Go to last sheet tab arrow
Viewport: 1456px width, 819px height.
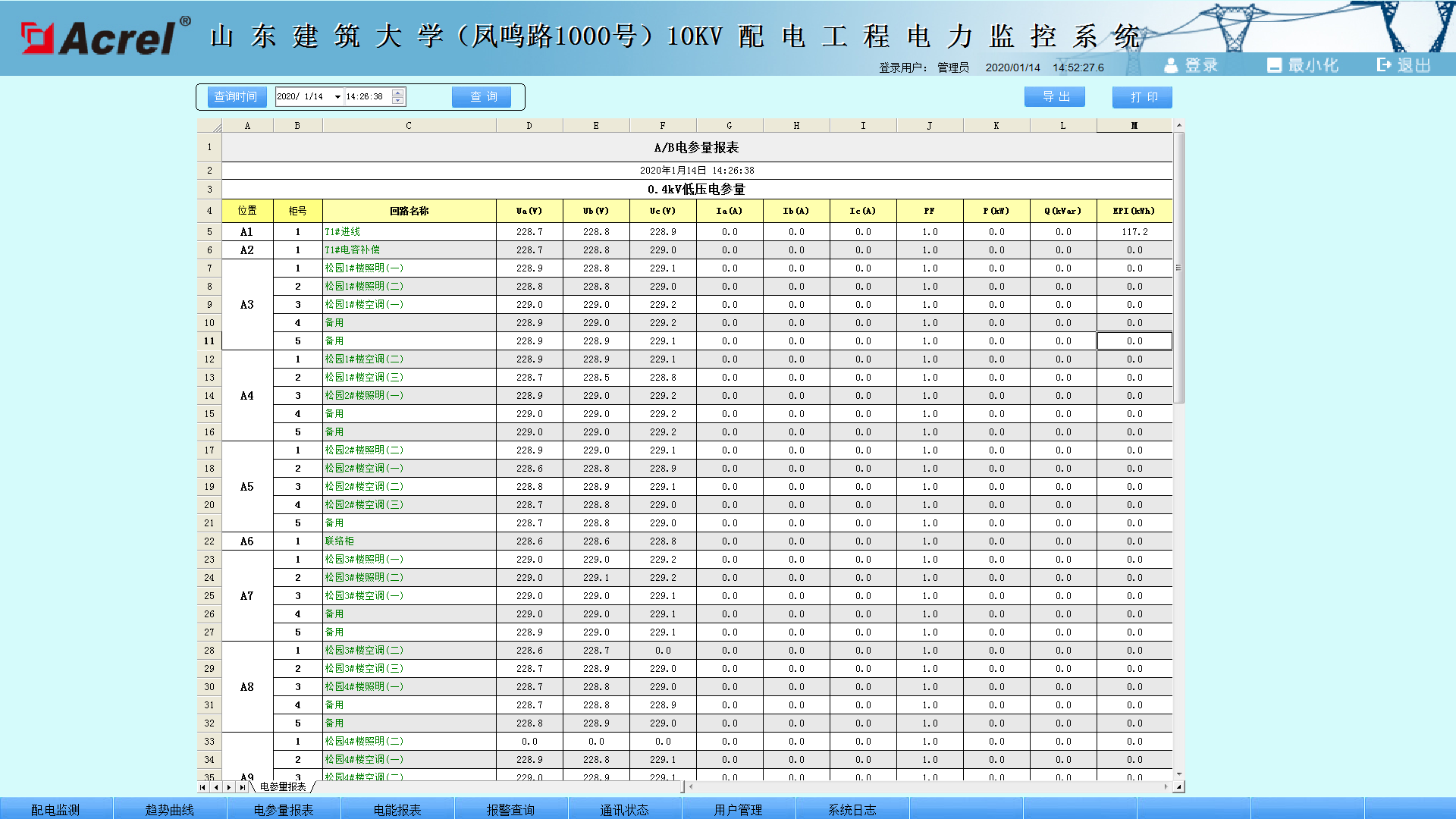pyautogui.click(x=242, y=787)
